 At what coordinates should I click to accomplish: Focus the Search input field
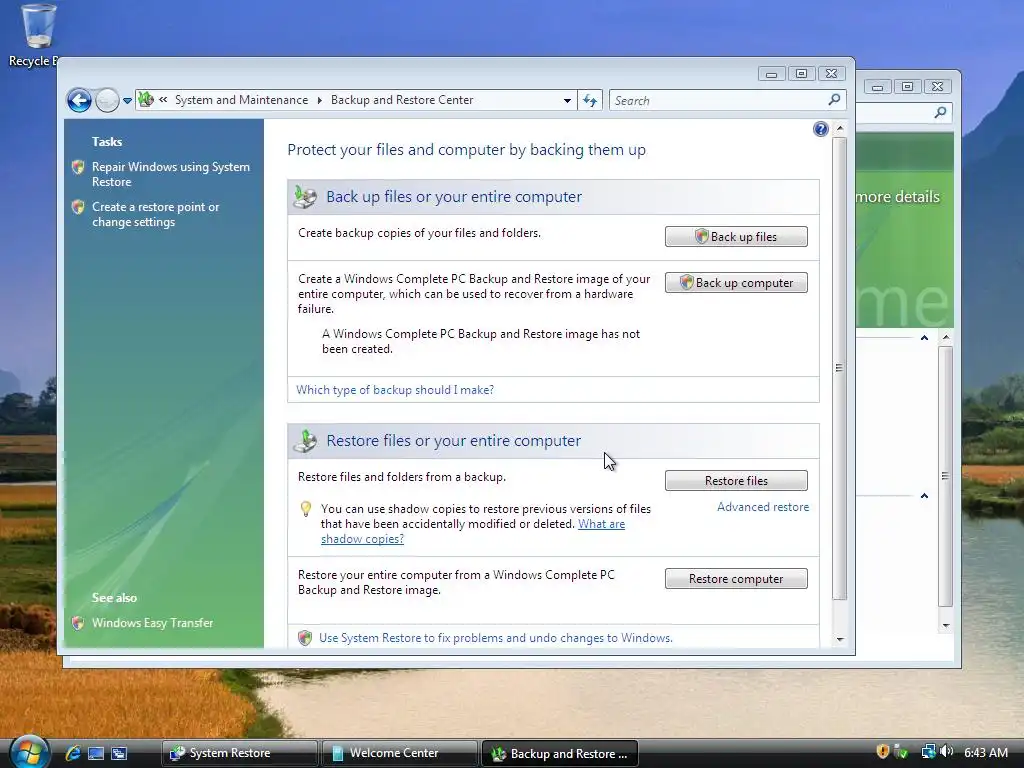pyautogui.click(x=727, y=101)
